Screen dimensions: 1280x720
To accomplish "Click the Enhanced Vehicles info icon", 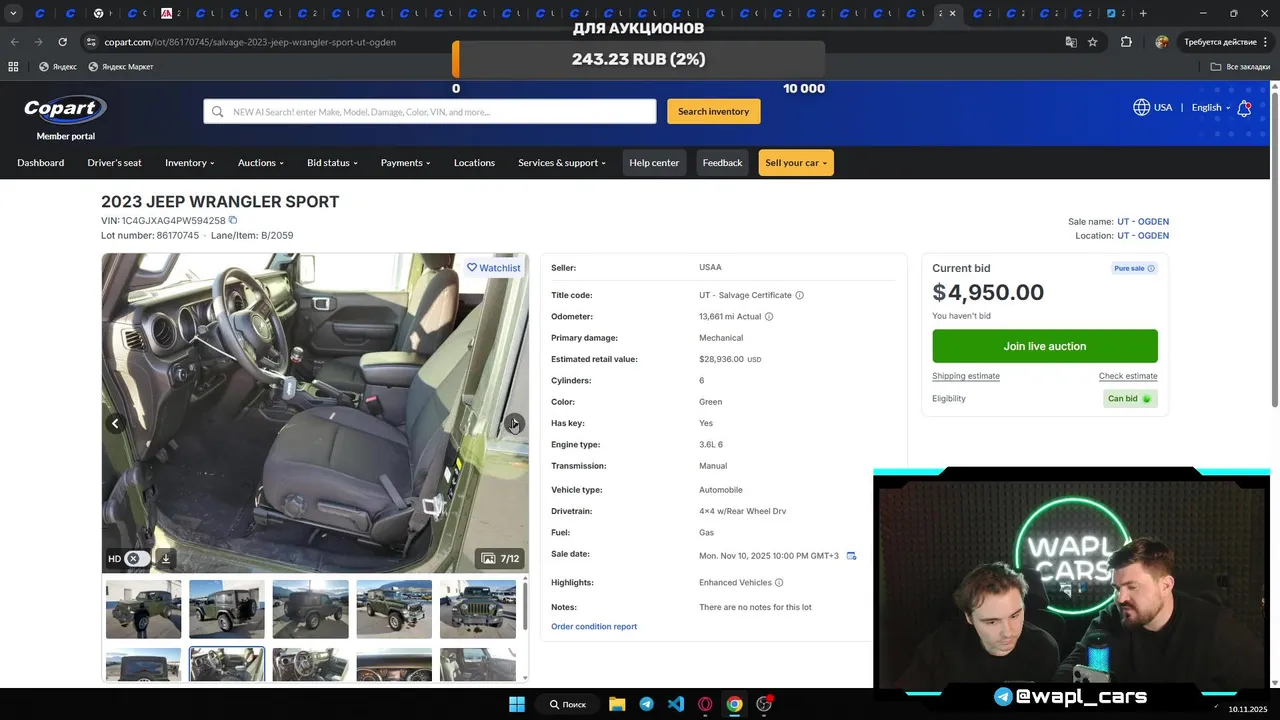I will 779,583.
